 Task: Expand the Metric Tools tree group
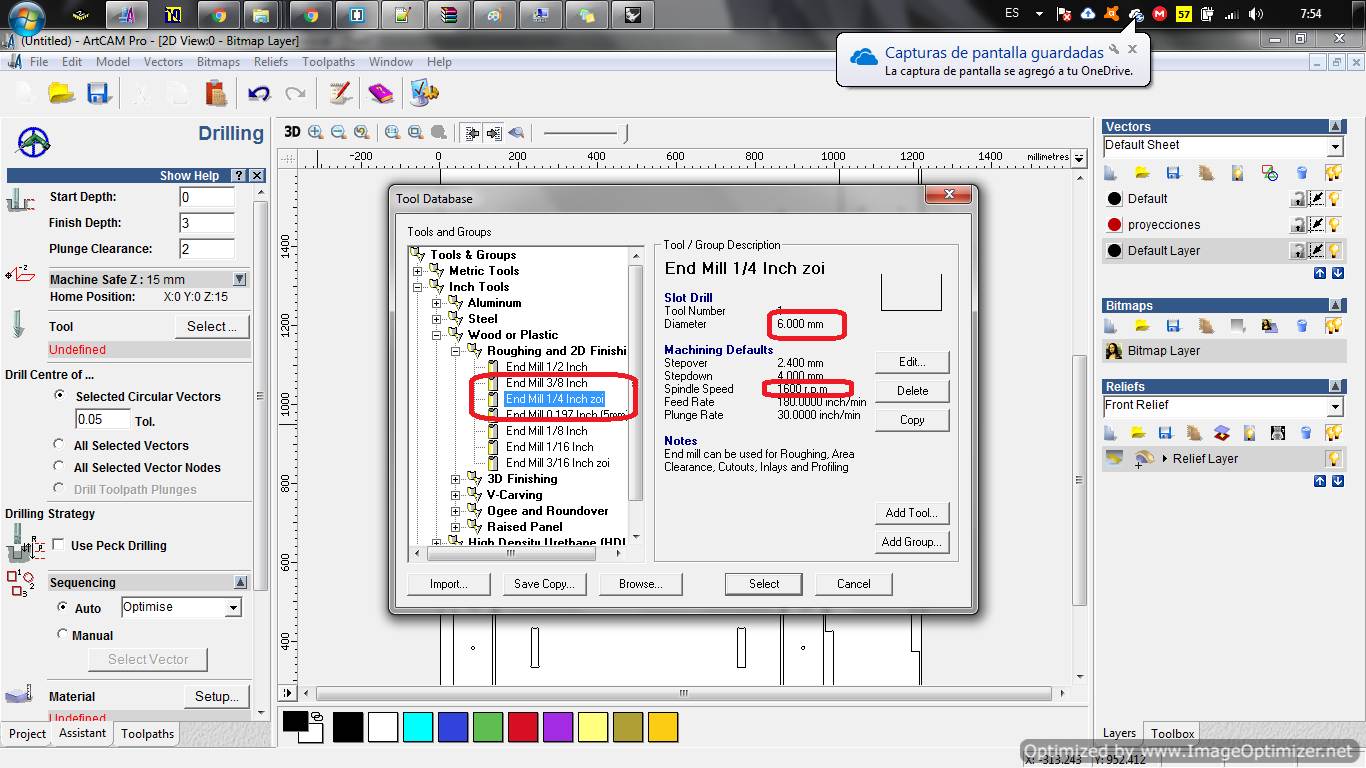click(x=418, y=271)
